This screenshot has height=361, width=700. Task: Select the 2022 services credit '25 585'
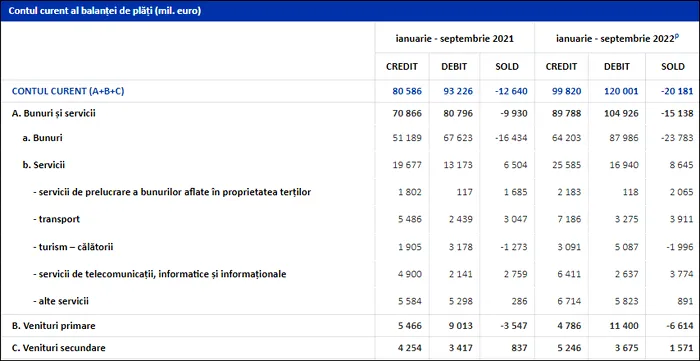coord(566,165)
